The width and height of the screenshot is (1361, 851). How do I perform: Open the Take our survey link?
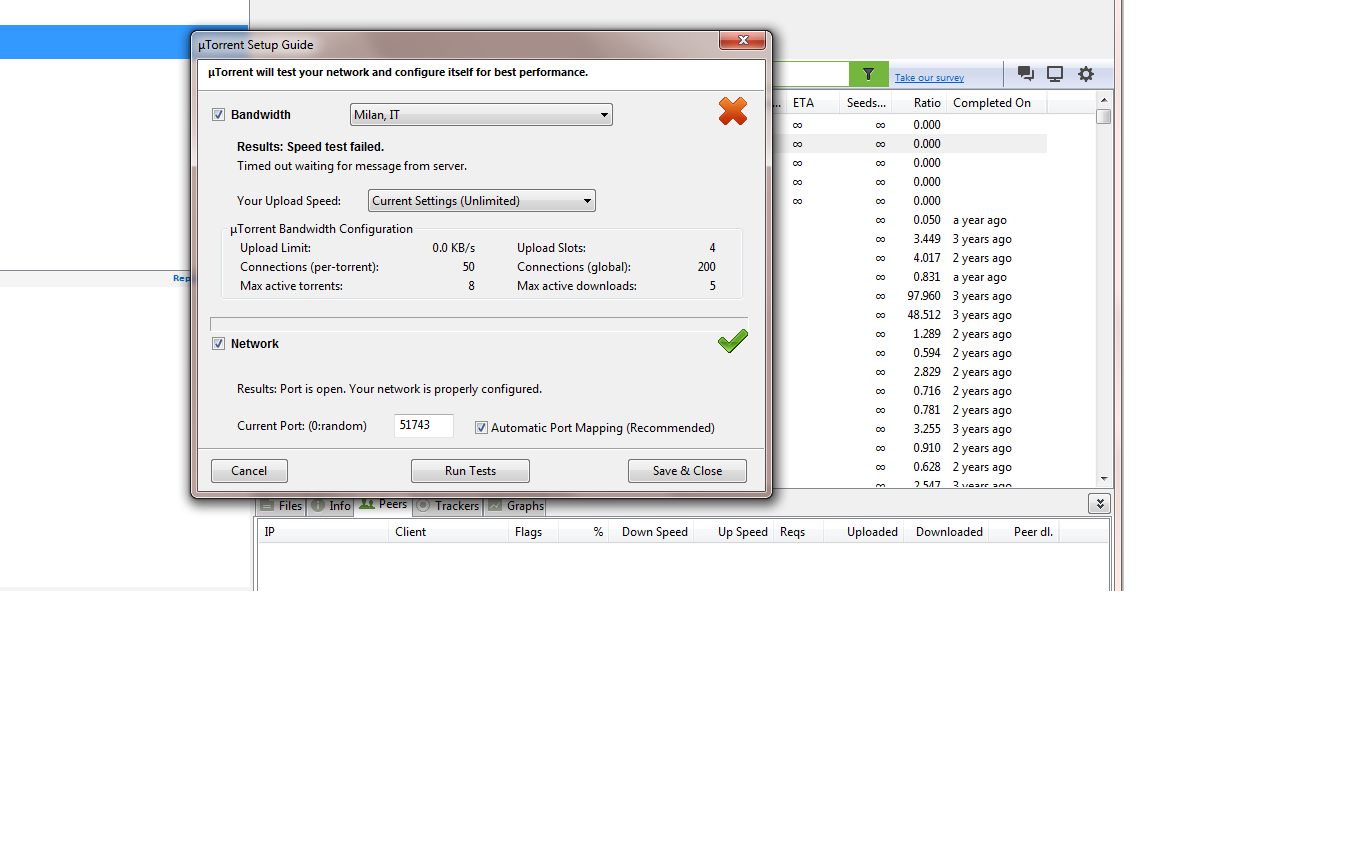pos(929,78)
